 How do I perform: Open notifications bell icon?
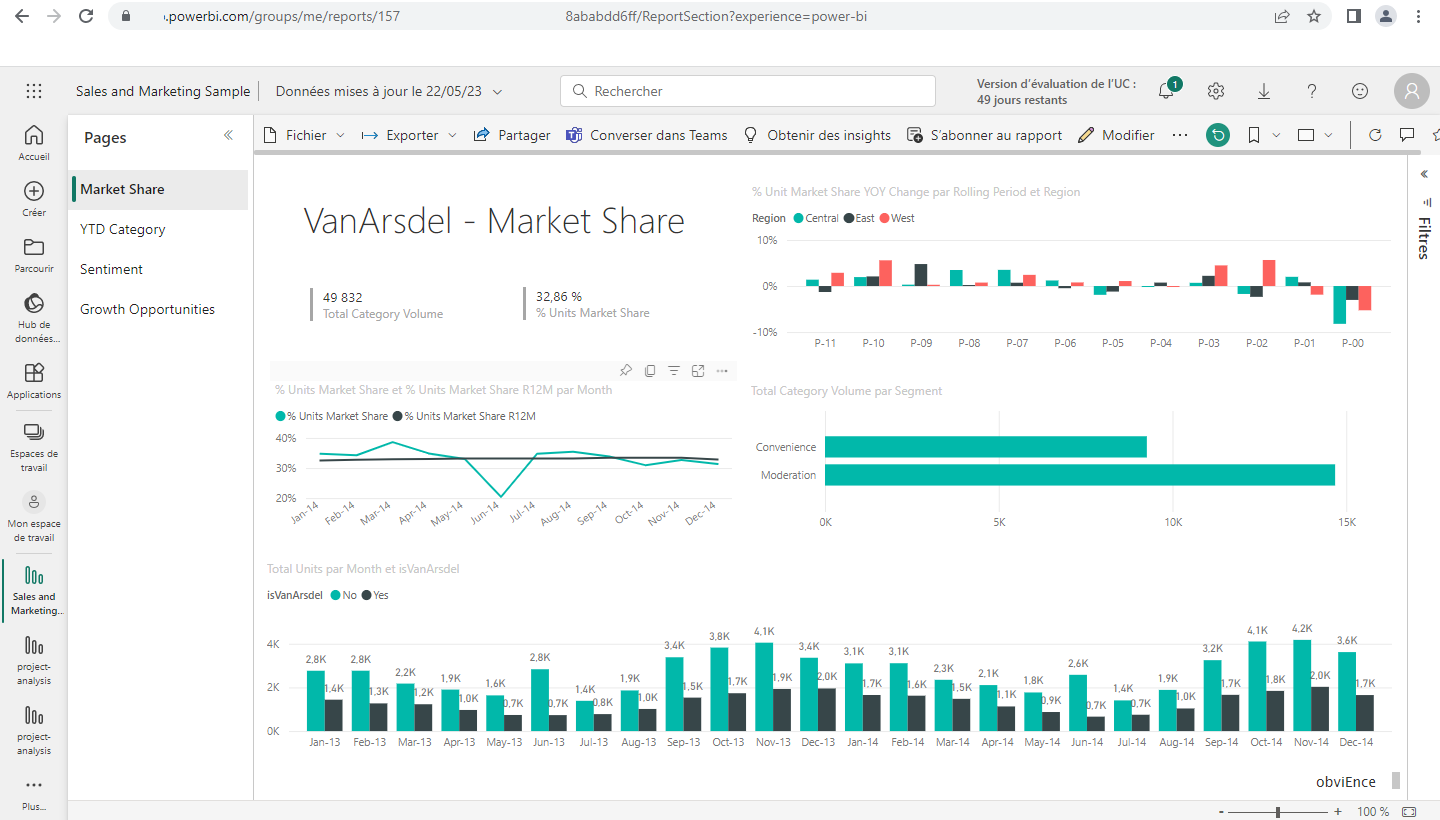click(x=1167, y=91)
